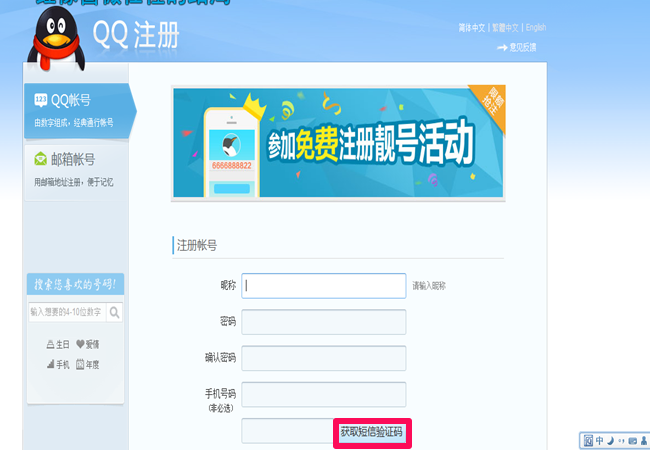Focus the 密码 password input field
650x450 pixels.
click(323, 322)
